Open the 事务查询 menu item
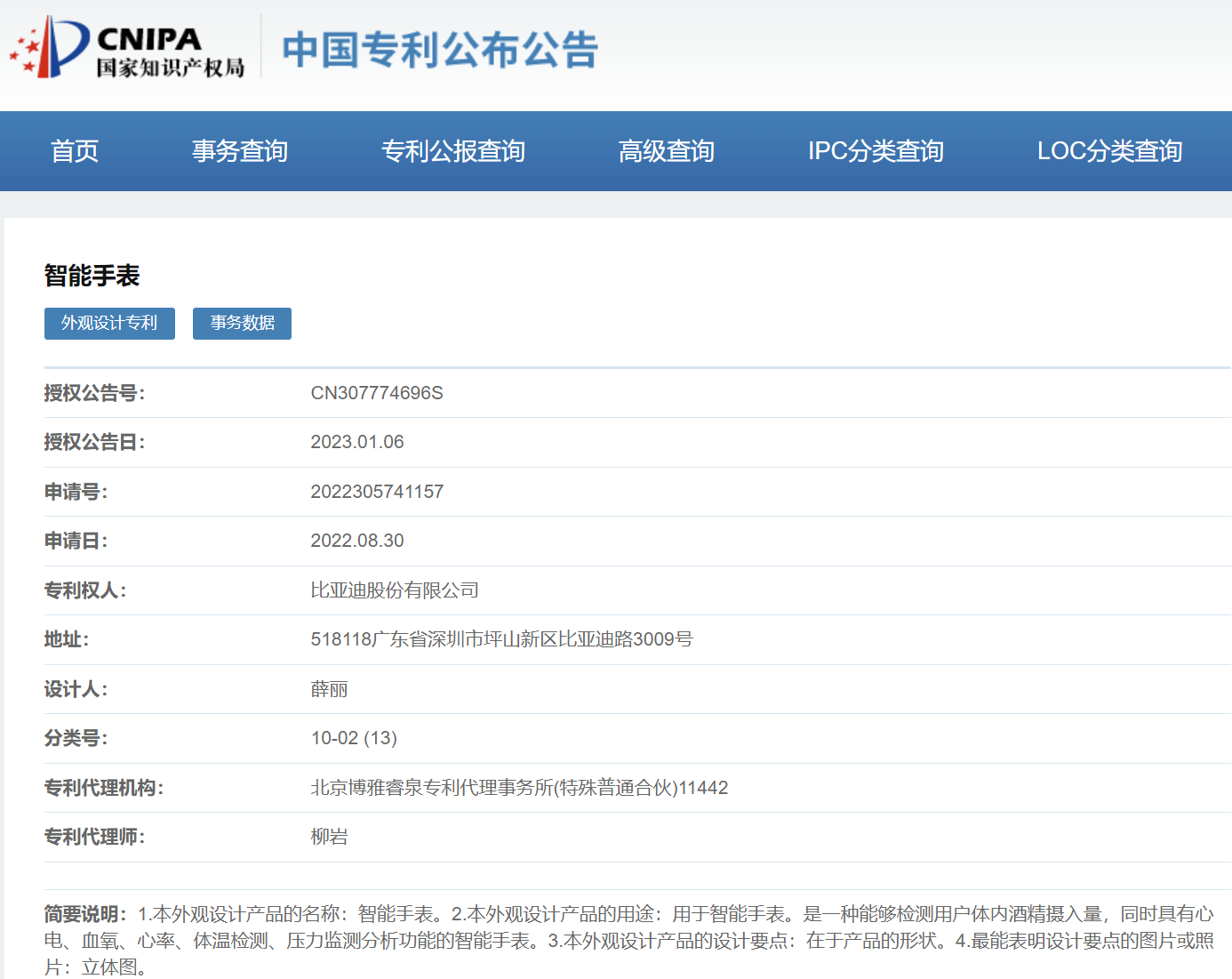This screenshot has height=979, width=1232. 240,151
